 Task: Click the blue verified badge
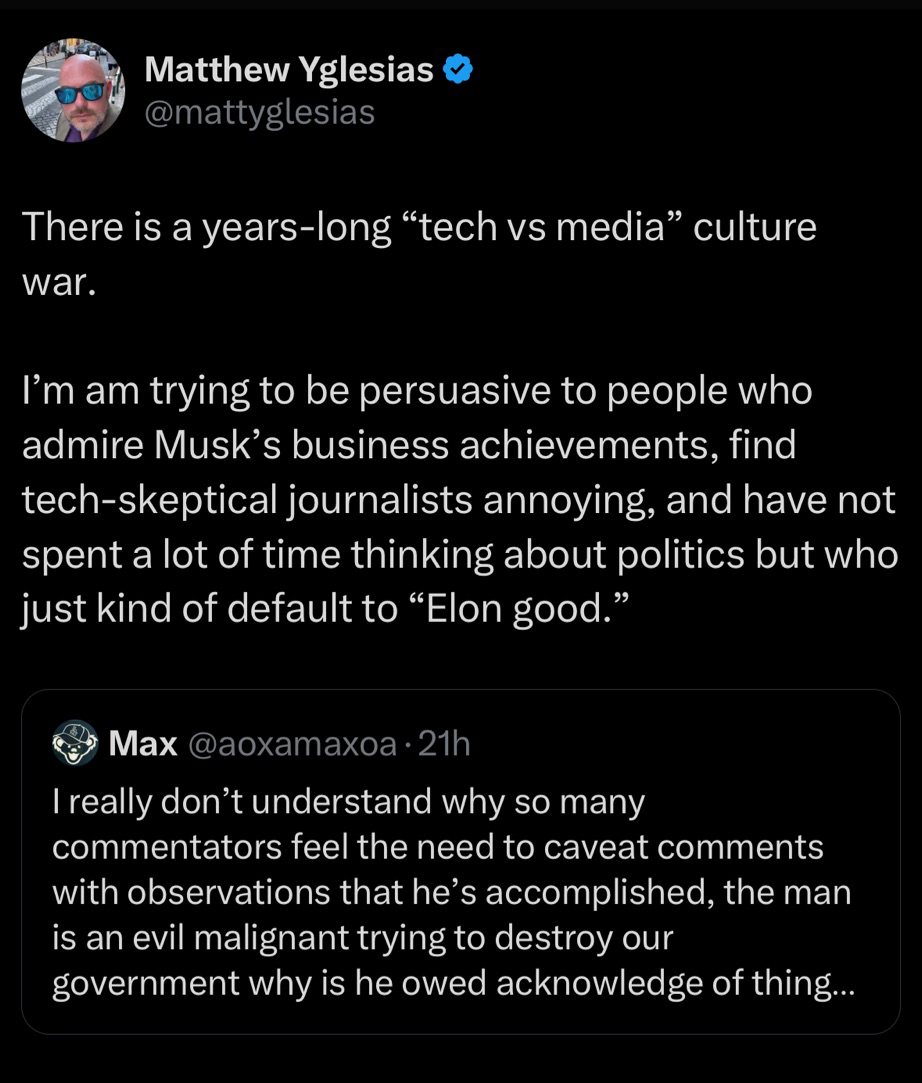(x=458, y=69)
